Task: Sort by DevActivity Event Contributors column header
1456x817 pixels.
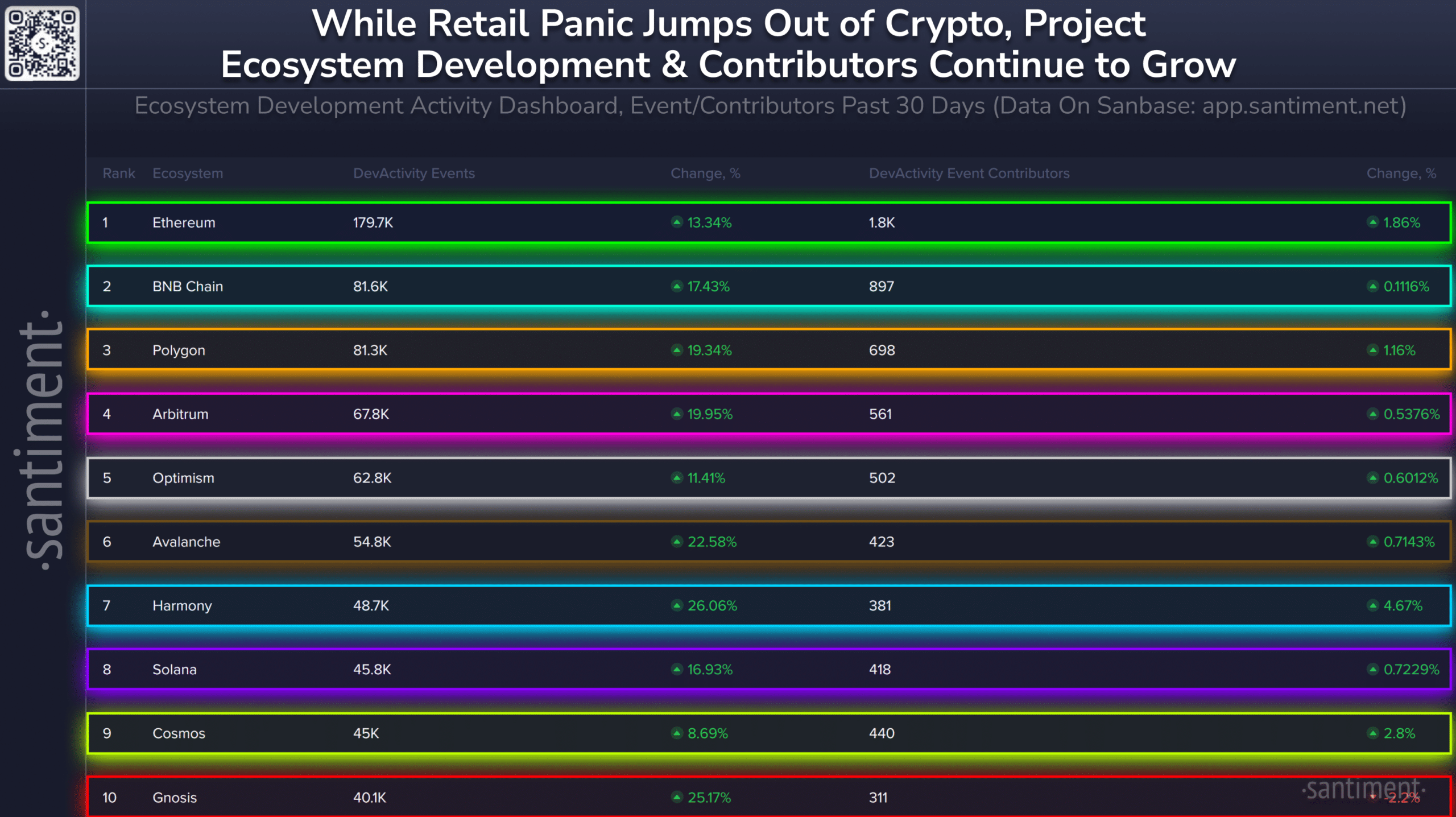Action: point(969,173)
